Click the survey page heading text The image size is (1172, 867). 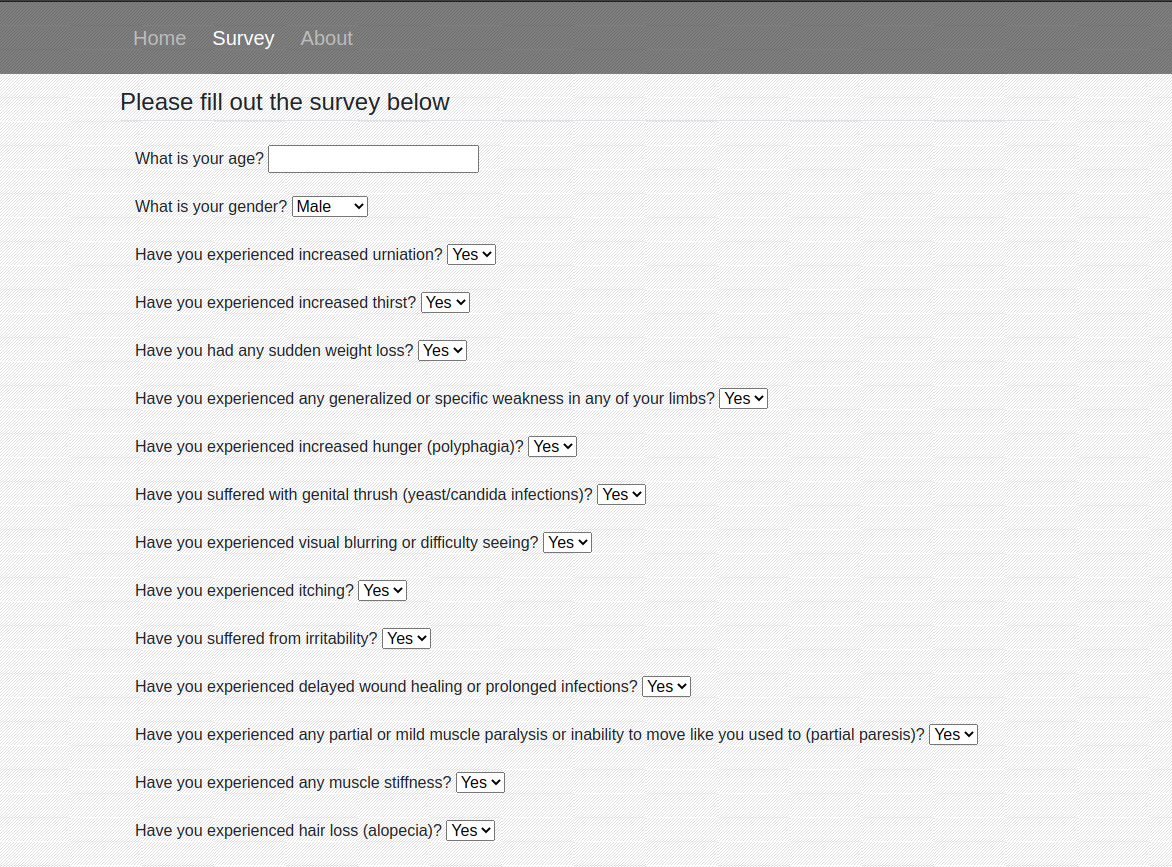[x=285, y=102]
